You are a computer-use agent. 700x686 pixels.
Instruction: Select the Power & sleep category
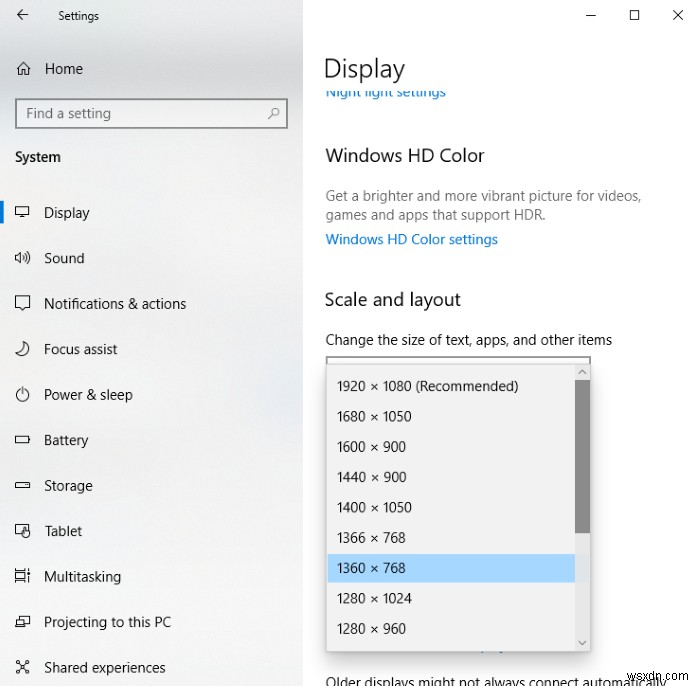coord(88,395)
